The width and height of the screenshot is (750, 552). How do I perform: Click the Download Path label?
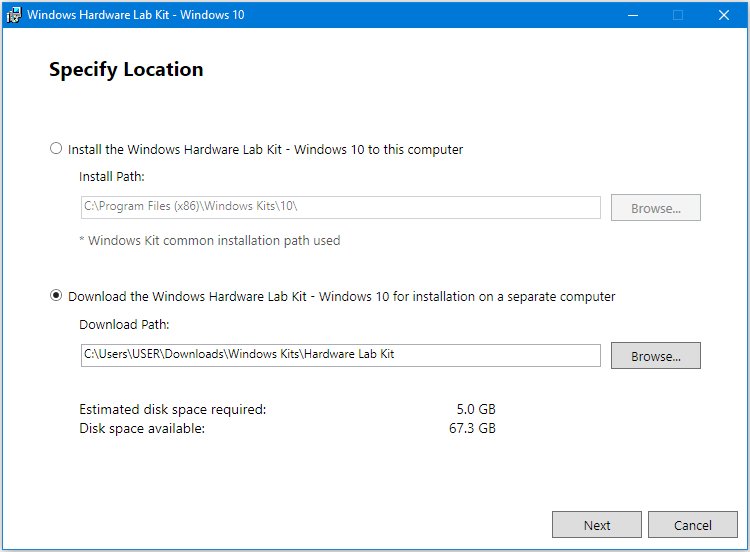pos(124,324)
